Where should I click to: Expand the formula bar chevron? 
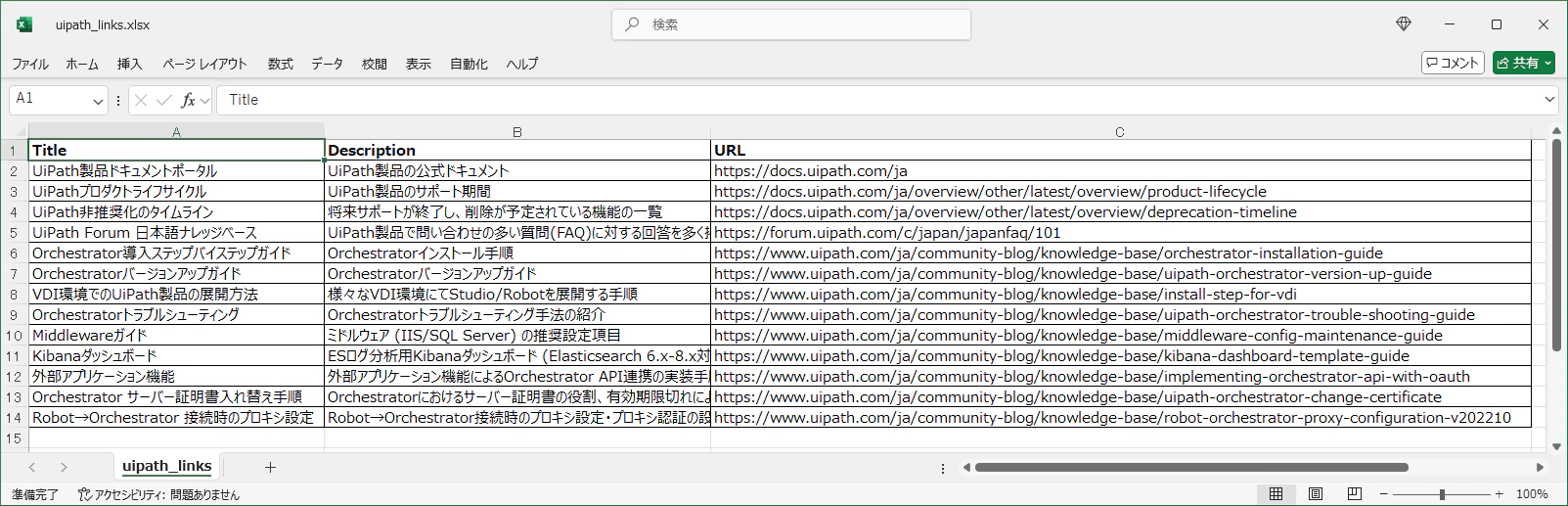click(x=1549, y=100)
